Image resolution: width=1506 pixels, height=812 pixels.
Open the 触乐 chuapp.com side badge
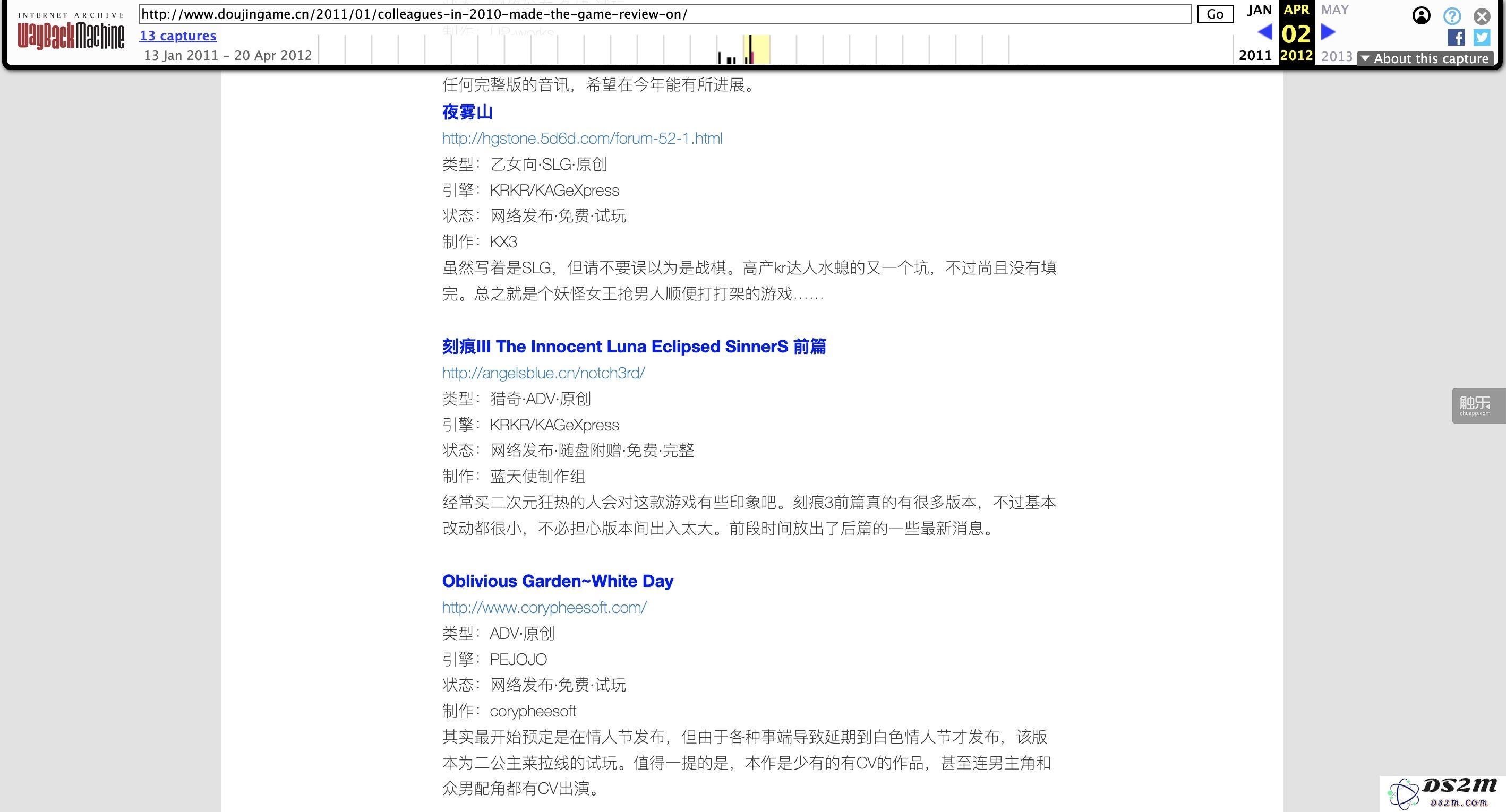click(1478, 406)
